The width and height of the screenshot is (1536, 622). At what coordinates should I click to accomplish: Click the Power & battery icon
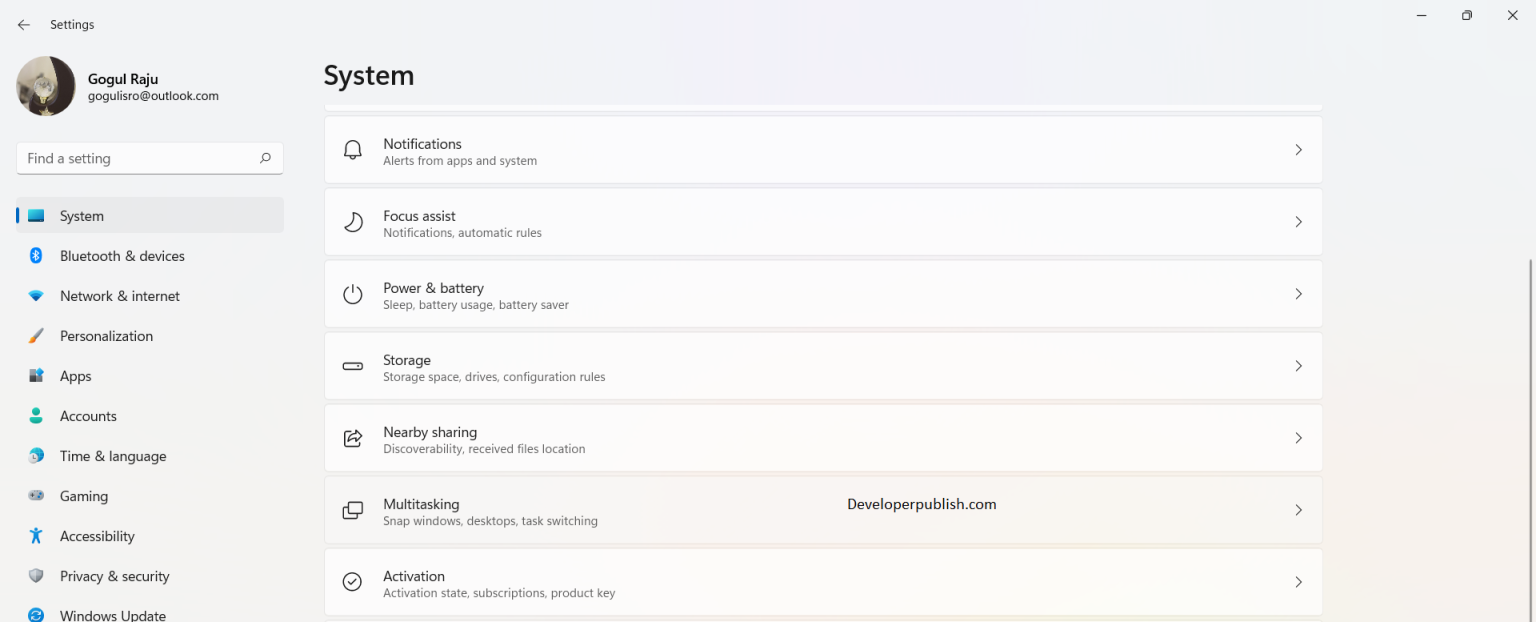tap(352, 294)
